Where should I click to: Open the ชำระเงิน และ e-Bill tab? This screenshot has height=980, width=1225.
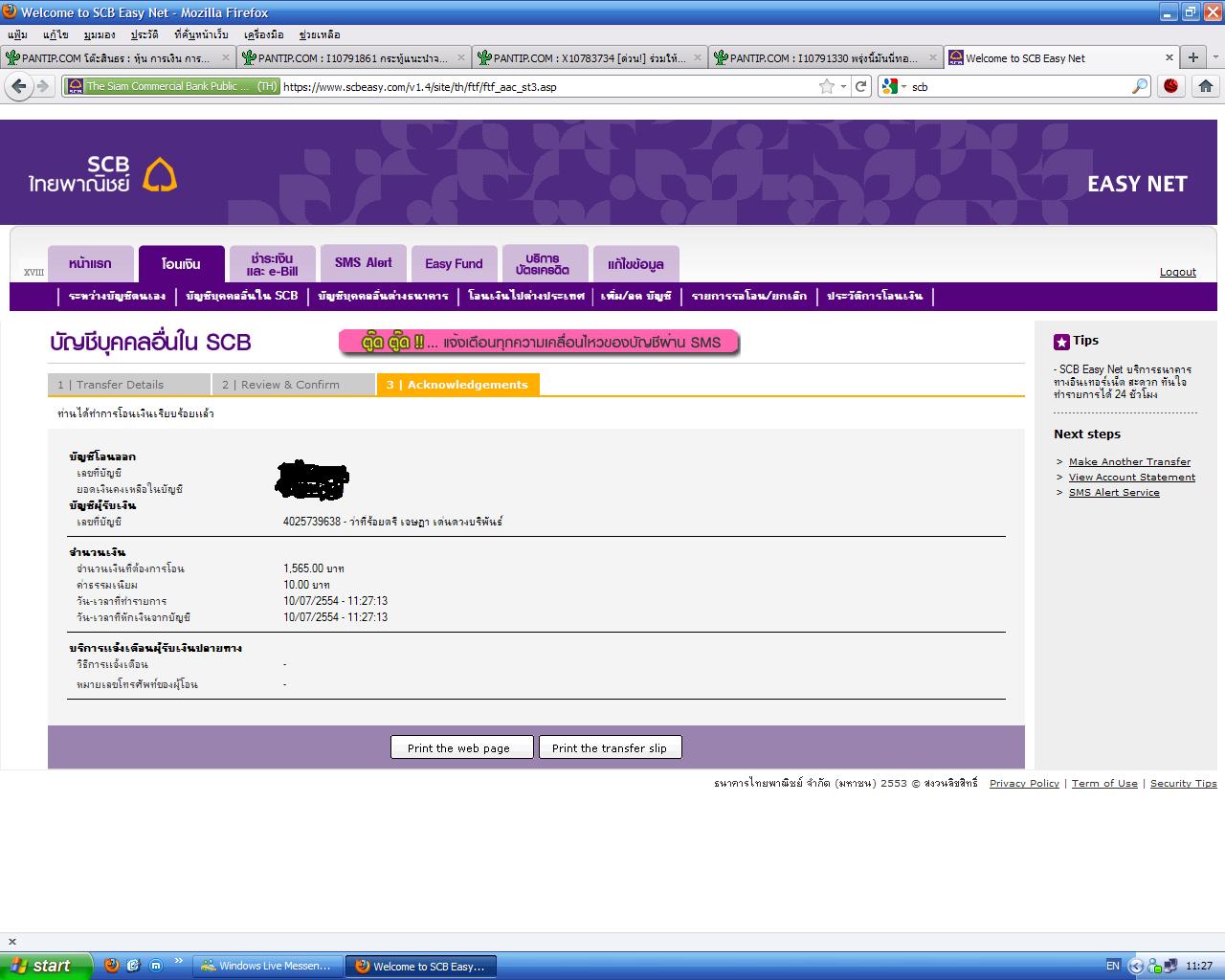(x=272, y=264)
